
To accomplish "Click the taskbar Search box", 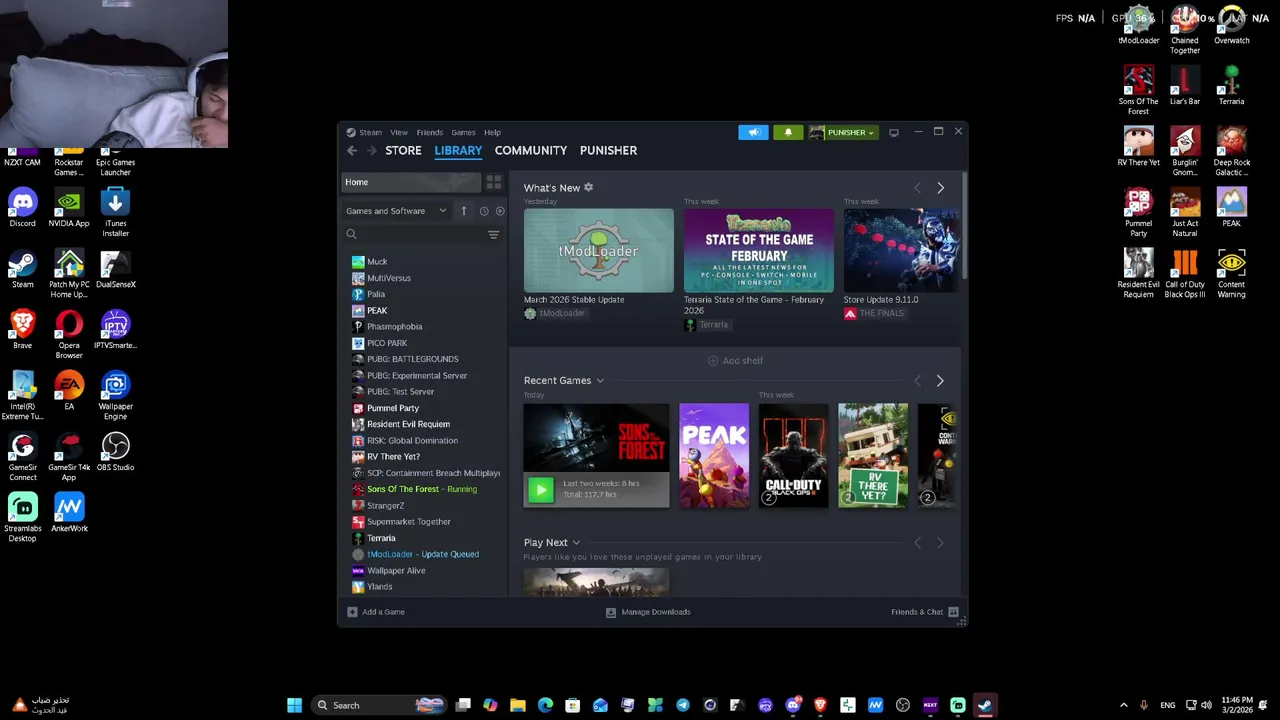I will pos(378,706).
